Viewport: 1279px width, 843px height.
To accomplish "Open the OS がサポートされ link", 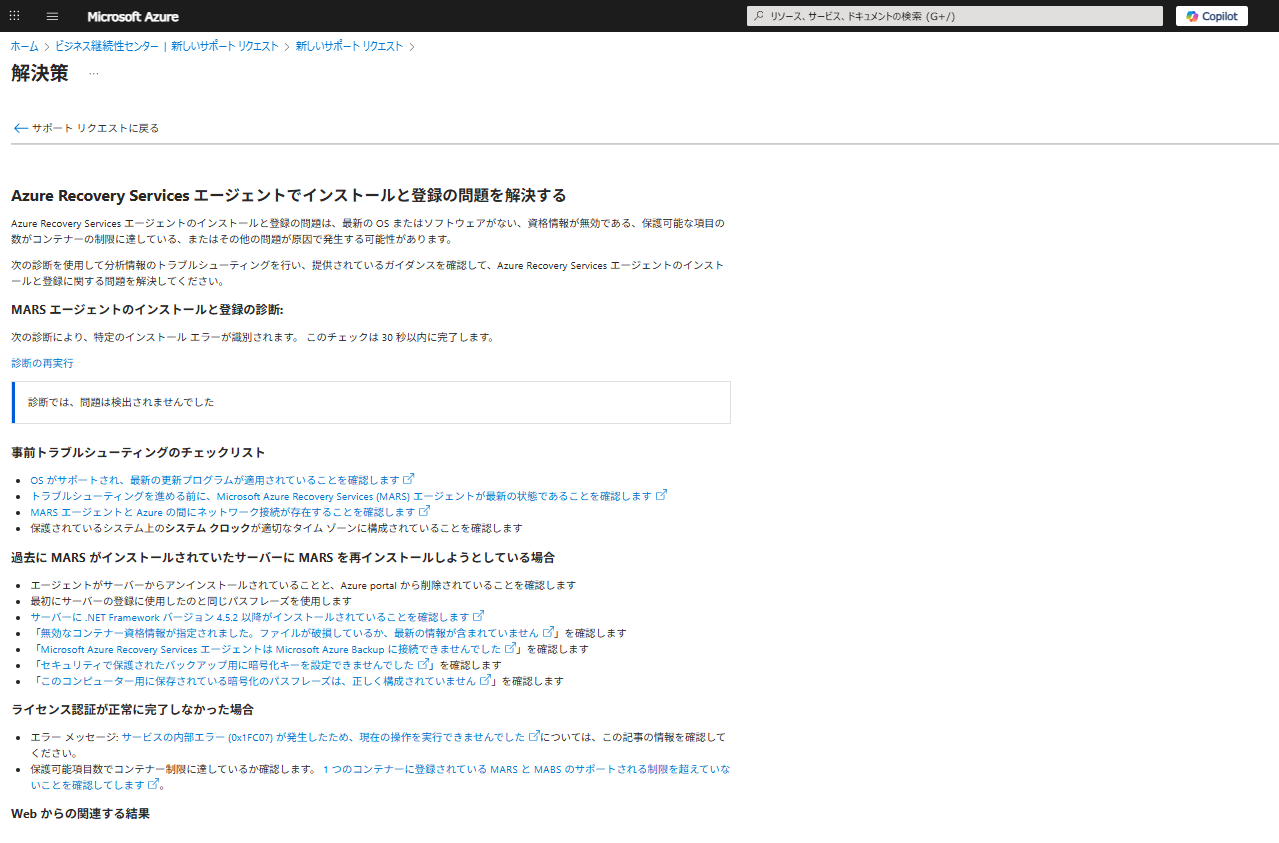I will 214,480.
